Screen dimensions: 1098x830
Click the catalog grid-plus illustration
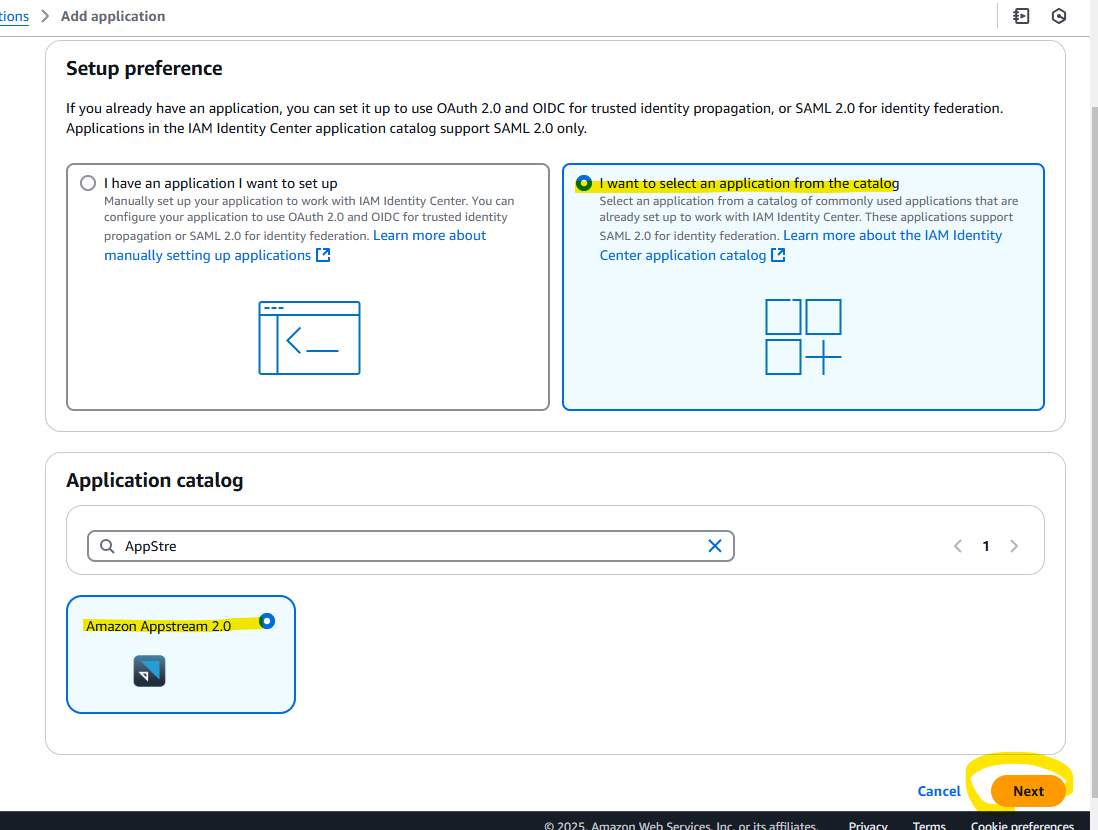(x=803, y=337)
